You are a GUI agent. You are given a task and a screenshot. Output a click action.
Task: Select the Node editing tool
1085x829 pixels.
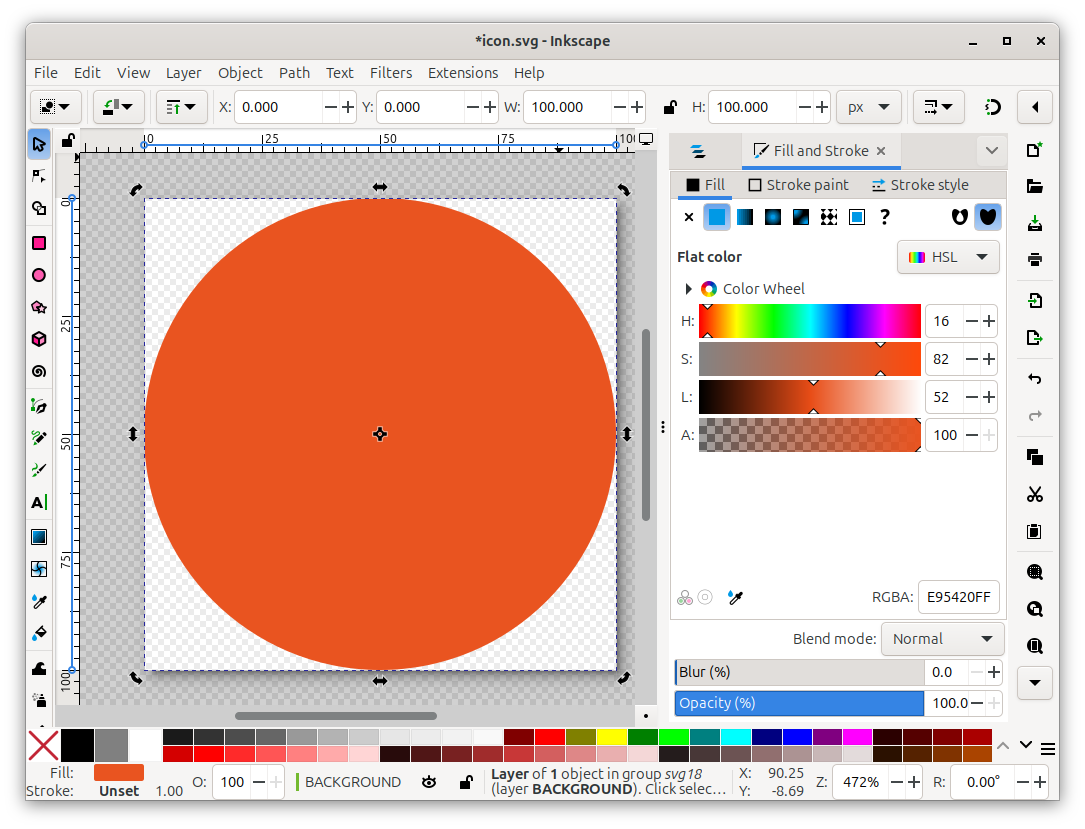pyautogui.click(x=39, y=176)
